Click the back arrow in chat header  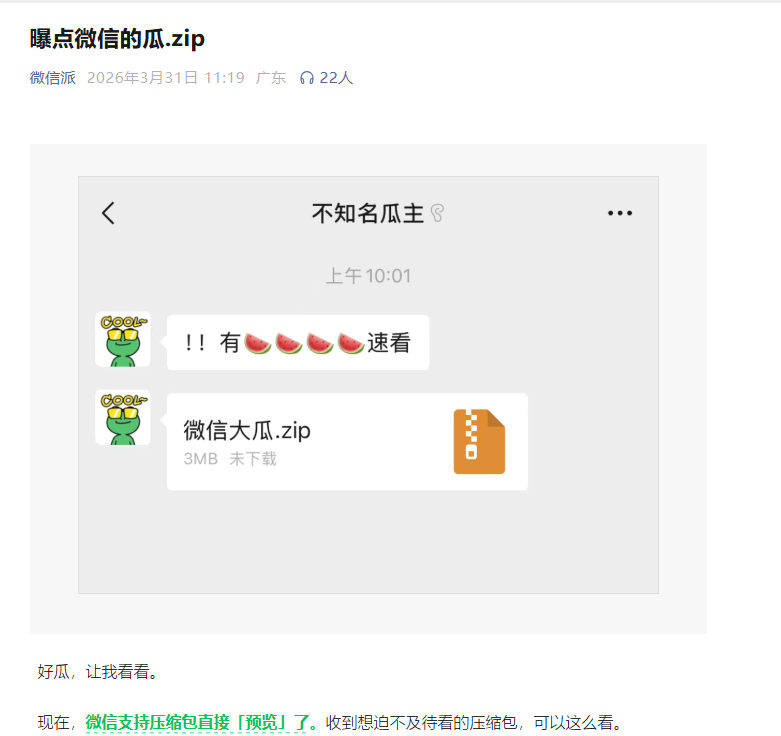pyautogui.click(x=109, y=213)
